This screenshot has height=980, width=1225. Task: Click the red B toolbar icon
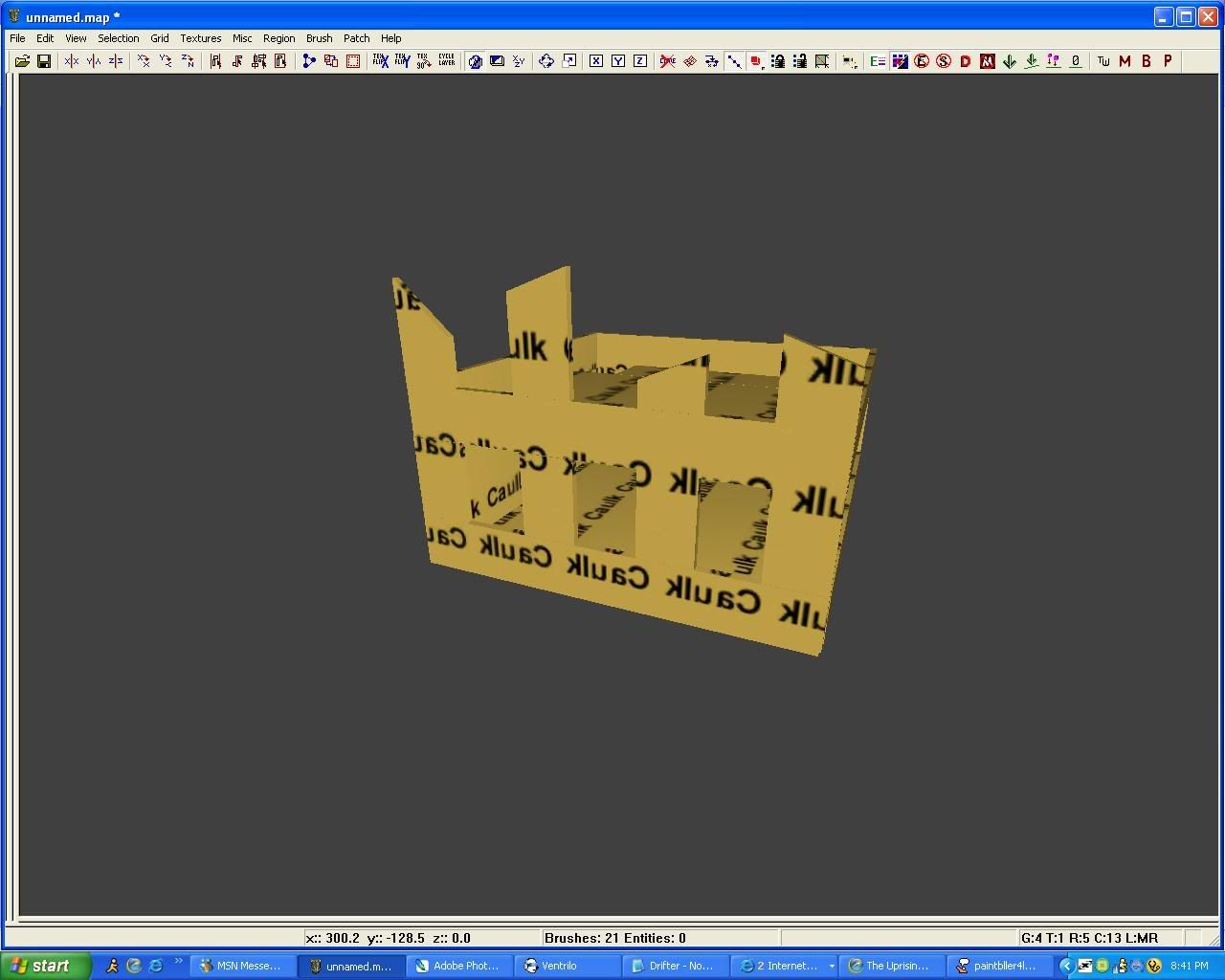coord(1147,61)
